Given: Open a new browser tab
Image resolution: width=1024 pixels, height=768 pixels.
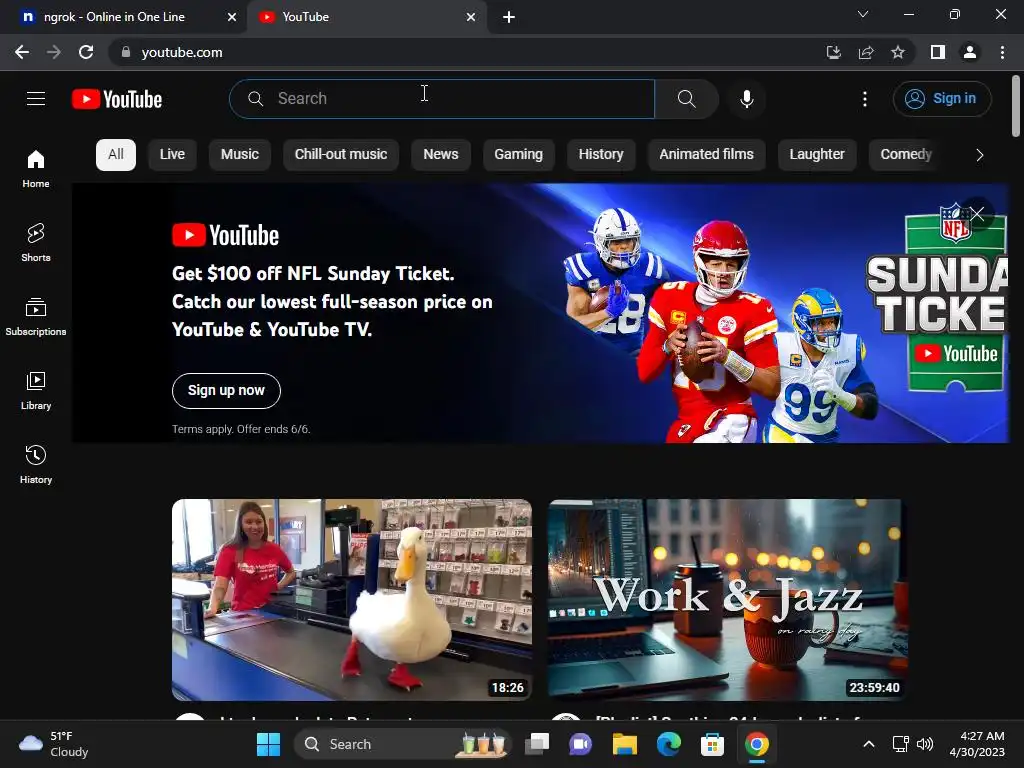Looking at the screenshot, I should click(x=509, y=17).
